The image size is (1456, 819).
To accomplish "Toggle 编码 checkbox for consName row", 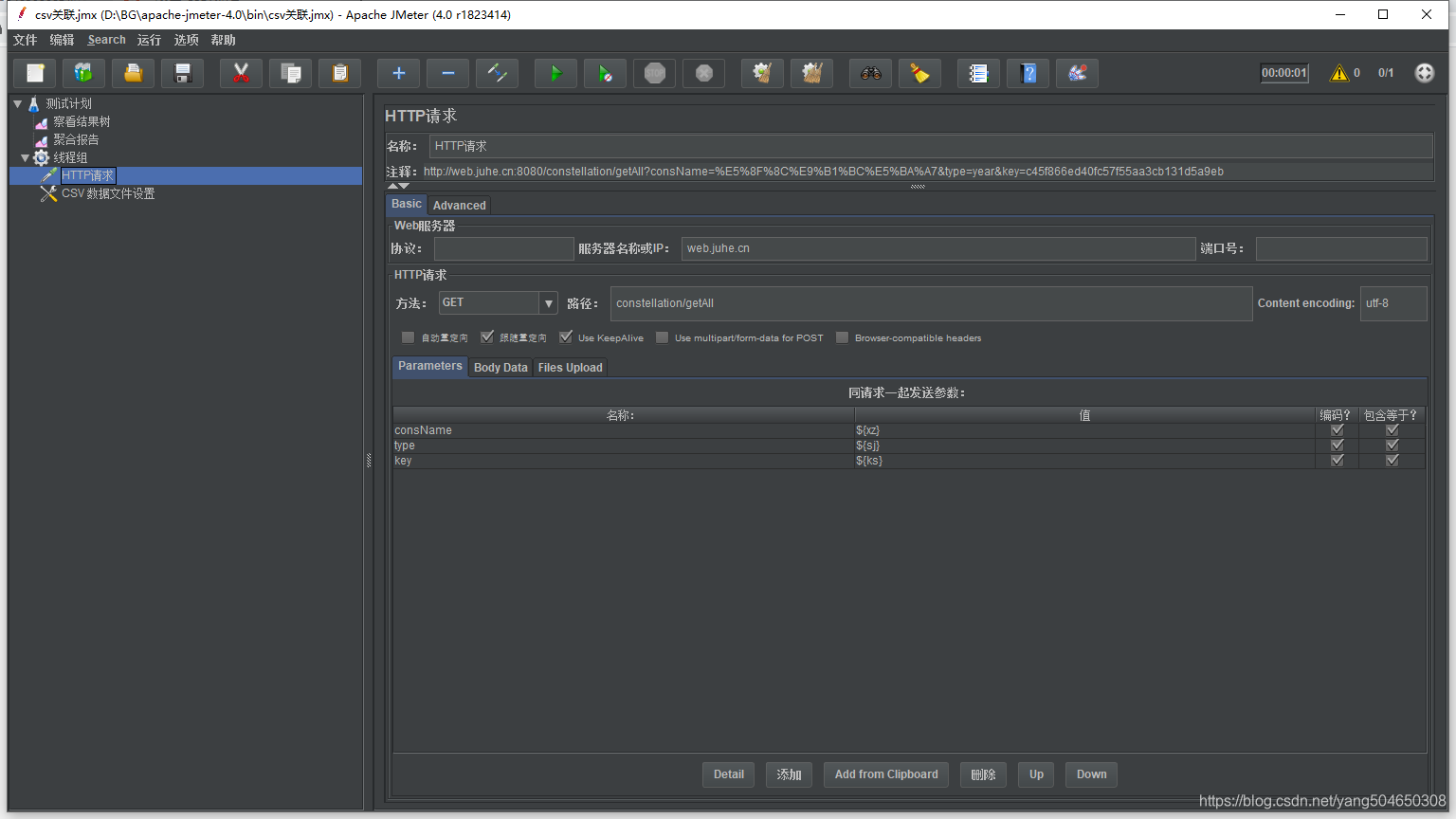I will tap(1338, 430).
